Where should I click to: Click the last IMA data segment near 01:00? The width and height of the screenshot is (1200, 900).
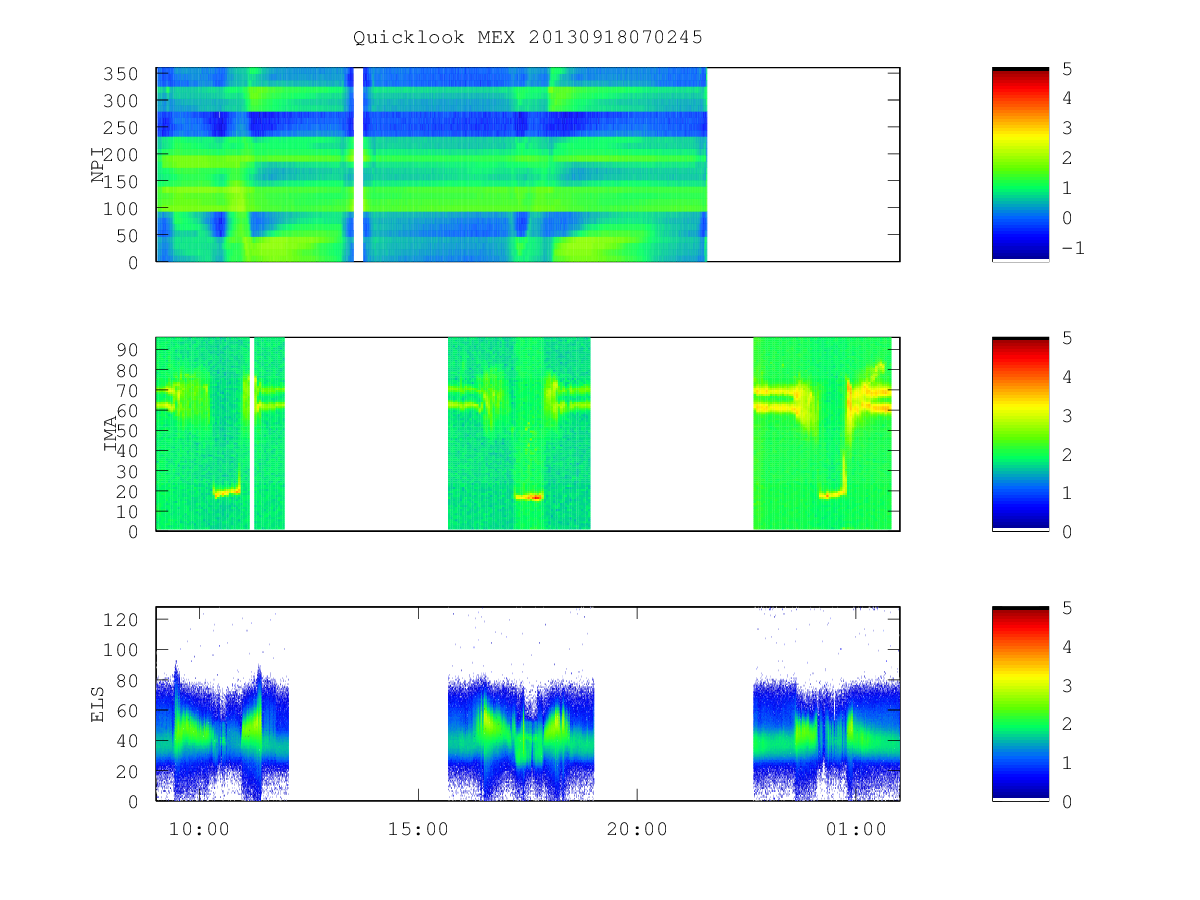click(x=822, y=433)
